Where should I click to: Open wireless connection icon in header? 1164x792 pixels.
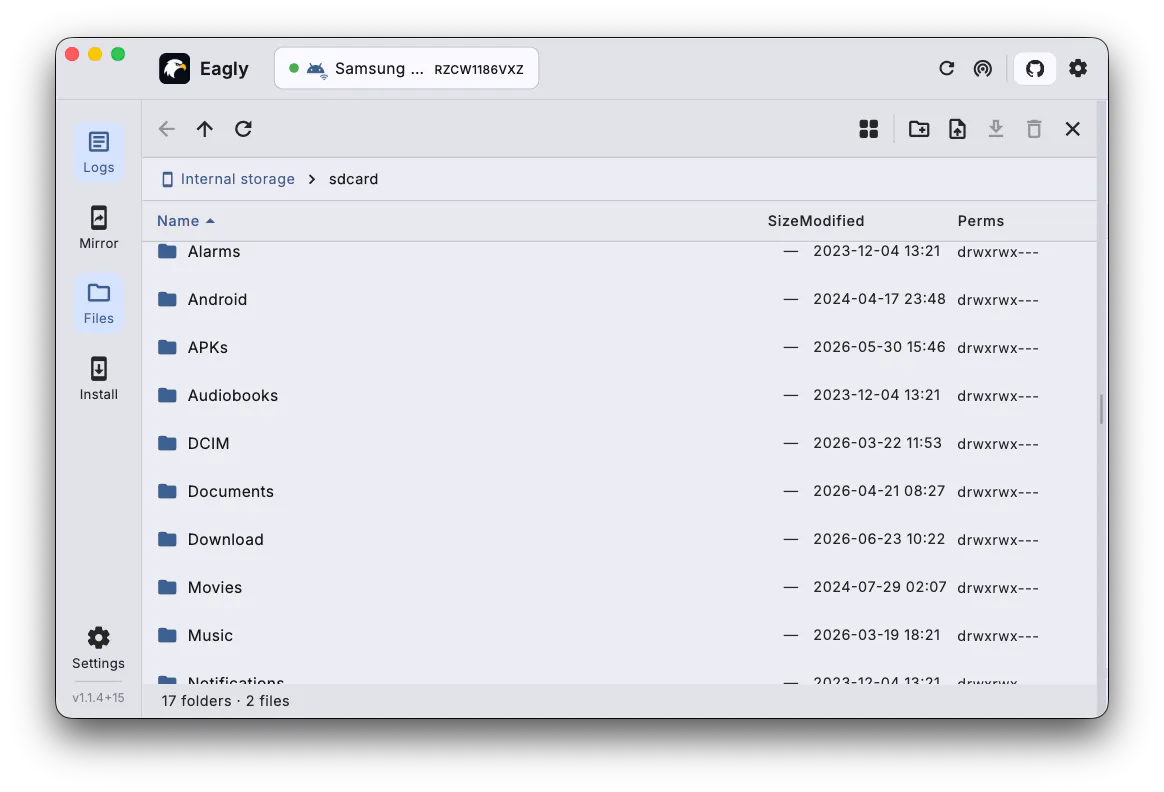[982, 68]
